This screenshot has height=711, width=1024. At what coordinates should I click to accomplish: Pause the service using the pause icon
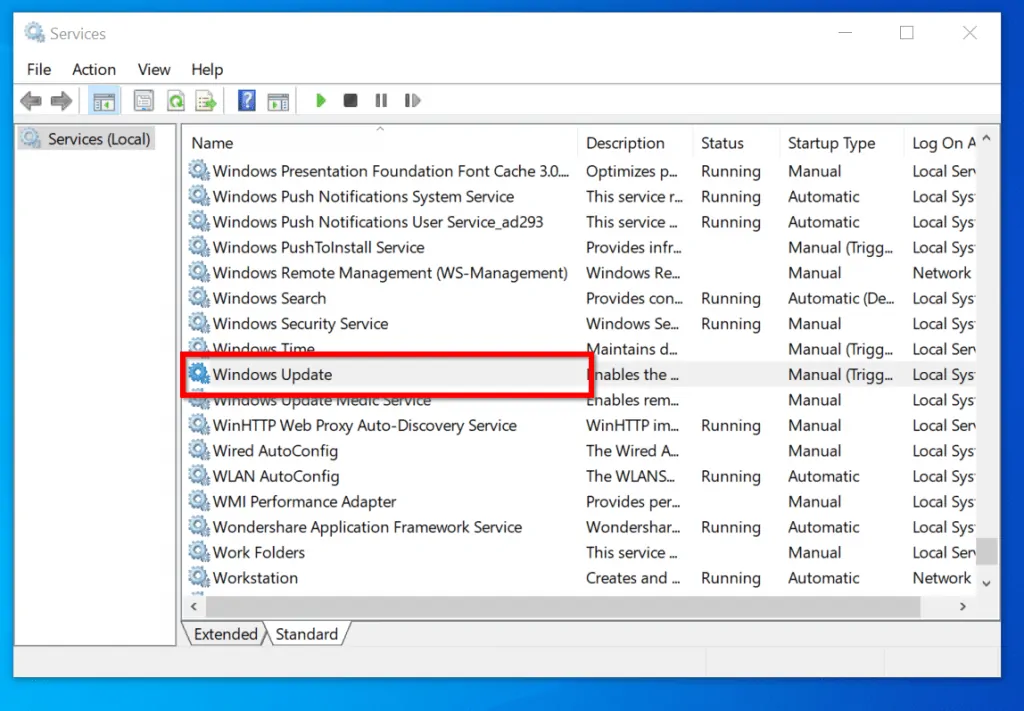(381, 100)
